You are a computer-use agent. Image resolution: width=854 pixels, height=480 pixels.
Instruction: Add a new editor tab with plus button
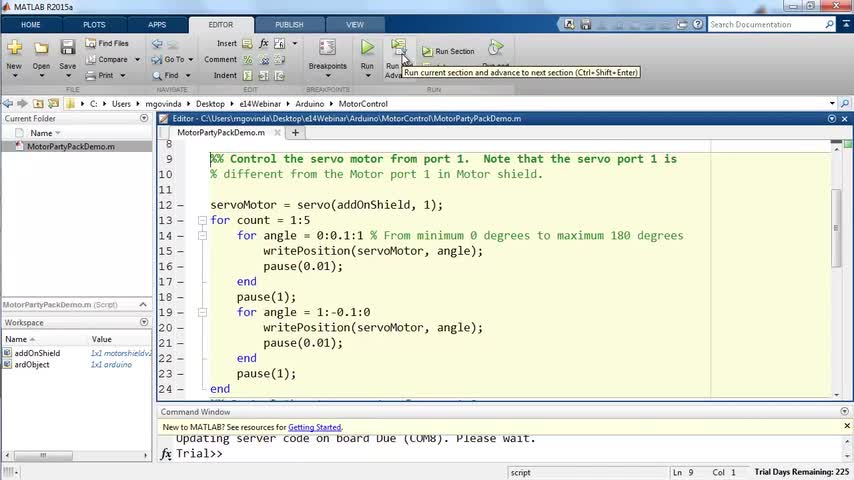[x=295, y=132]
